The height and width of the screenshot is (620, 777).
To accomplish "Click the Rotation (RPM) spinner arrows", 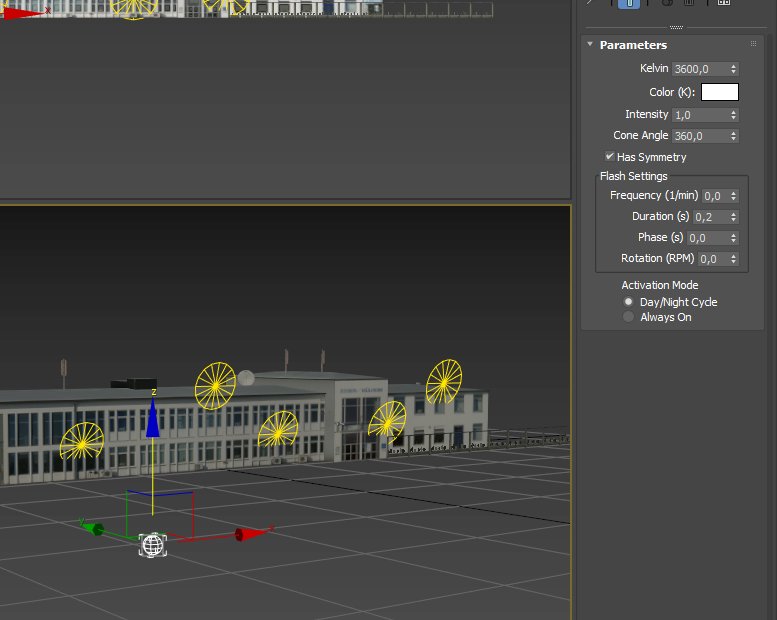I will tap(734, 259).
